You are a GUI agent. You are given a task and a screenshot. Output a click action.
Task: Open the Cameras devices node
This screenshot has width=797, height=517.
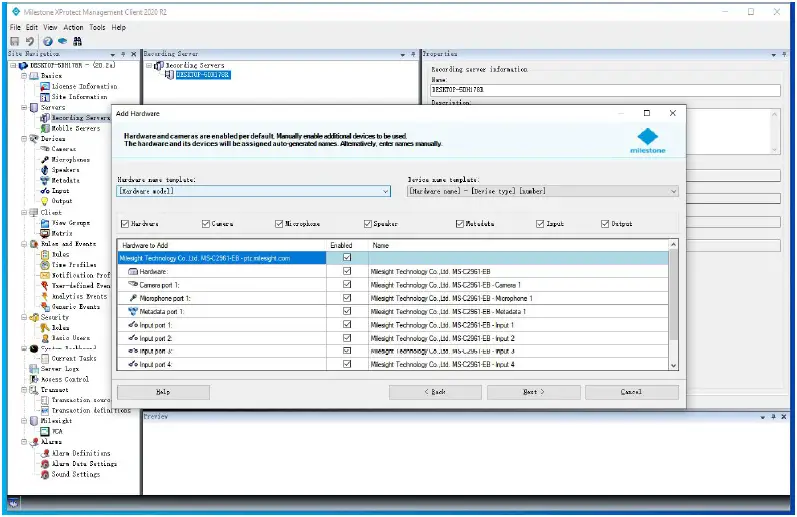click(64, 149)
